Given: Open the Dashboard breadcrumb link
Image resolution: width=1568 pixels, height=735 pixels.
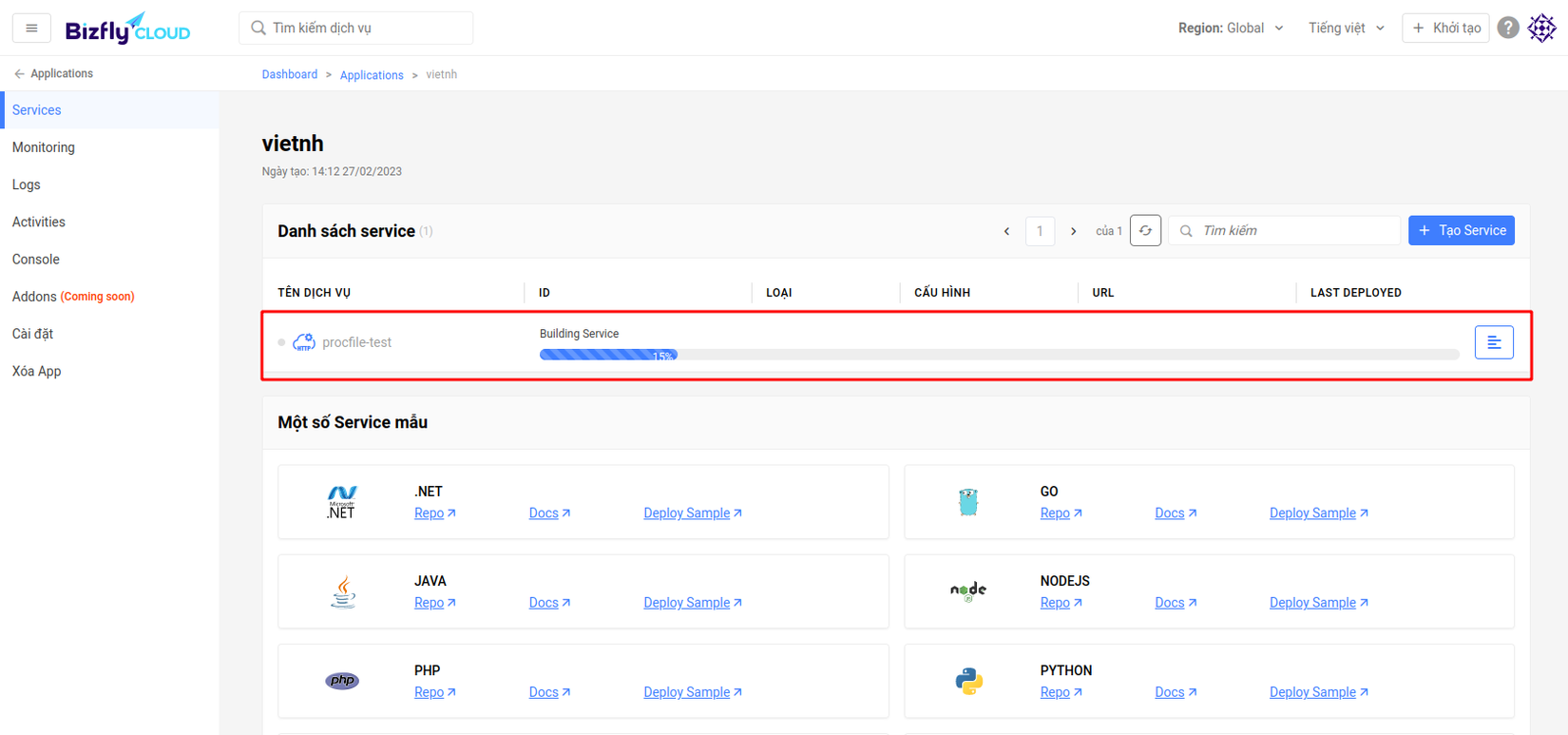Looking at the screenshot, I should click(x=290, y=74).
